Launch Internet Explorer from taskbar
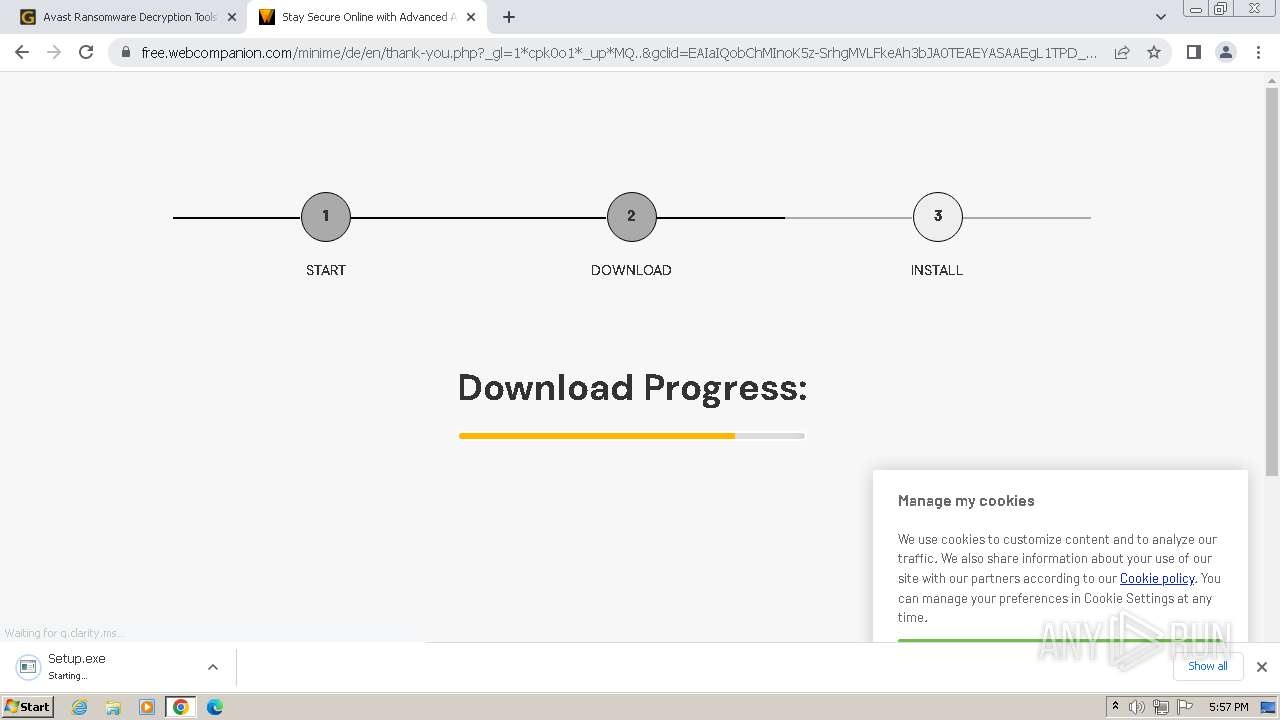 click(x=80, y=707)
